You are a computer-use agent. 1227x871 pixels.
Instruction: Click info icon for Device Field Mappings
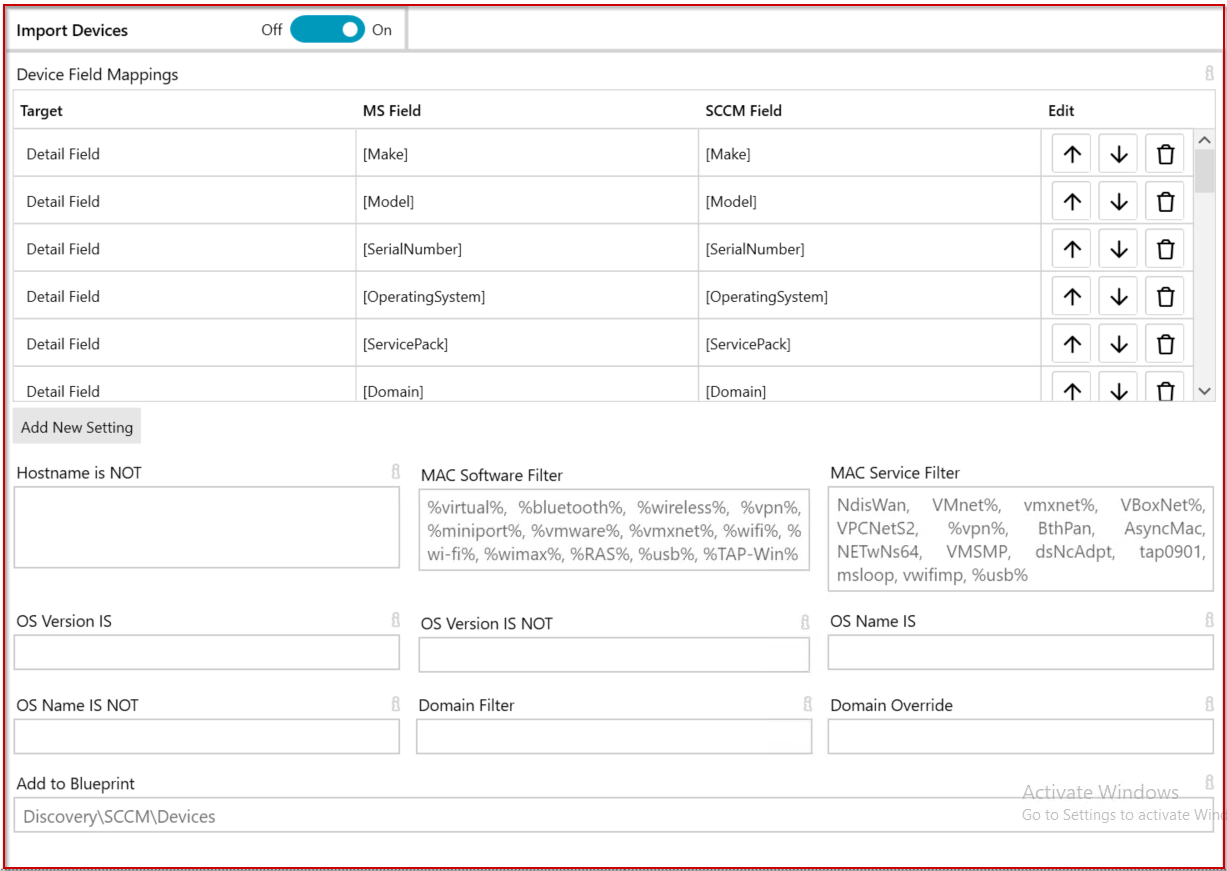[1209, 73]
